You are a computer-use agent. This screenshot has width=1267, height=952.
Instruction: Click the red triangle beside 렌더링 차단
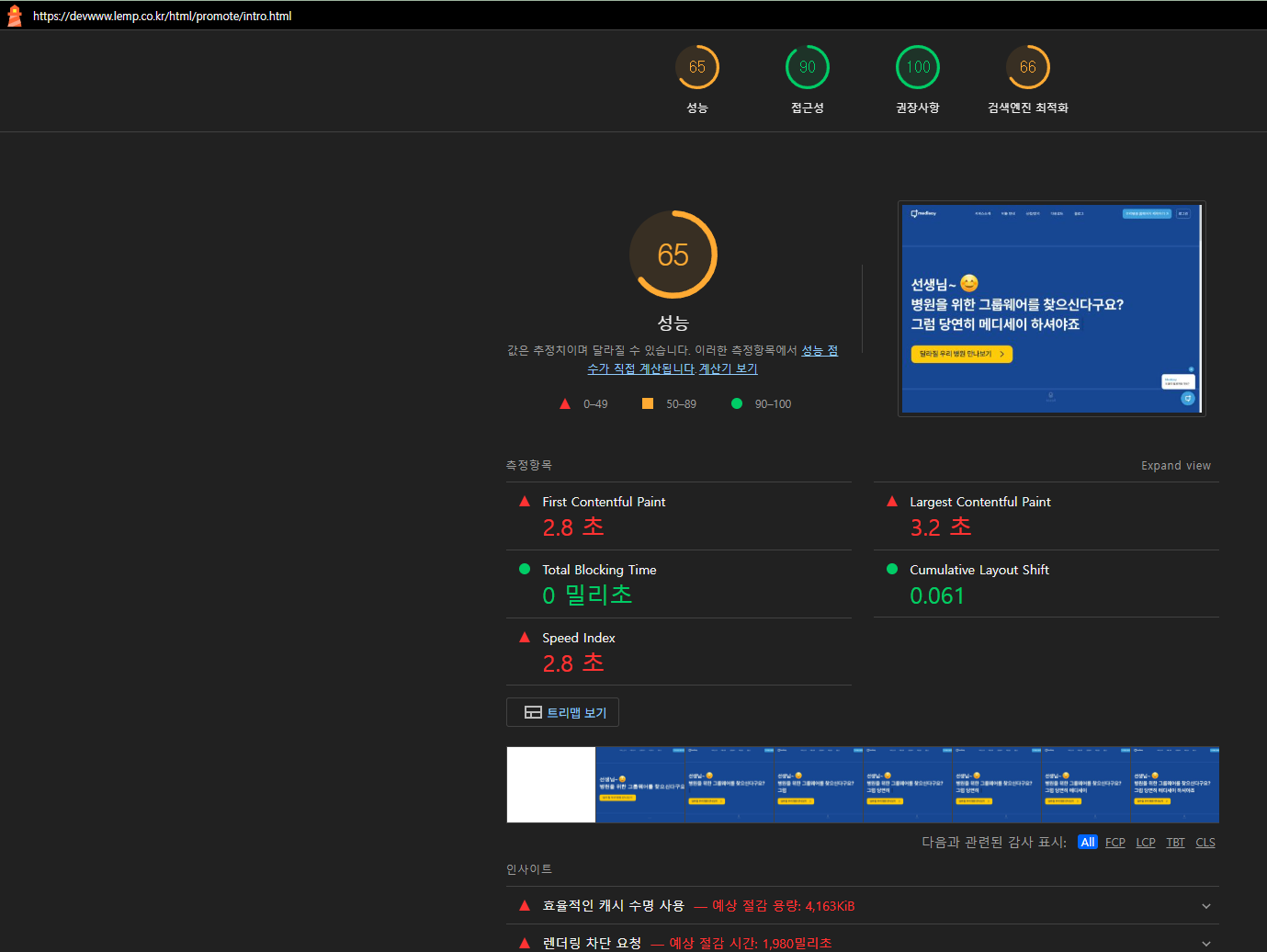(525, 944)
